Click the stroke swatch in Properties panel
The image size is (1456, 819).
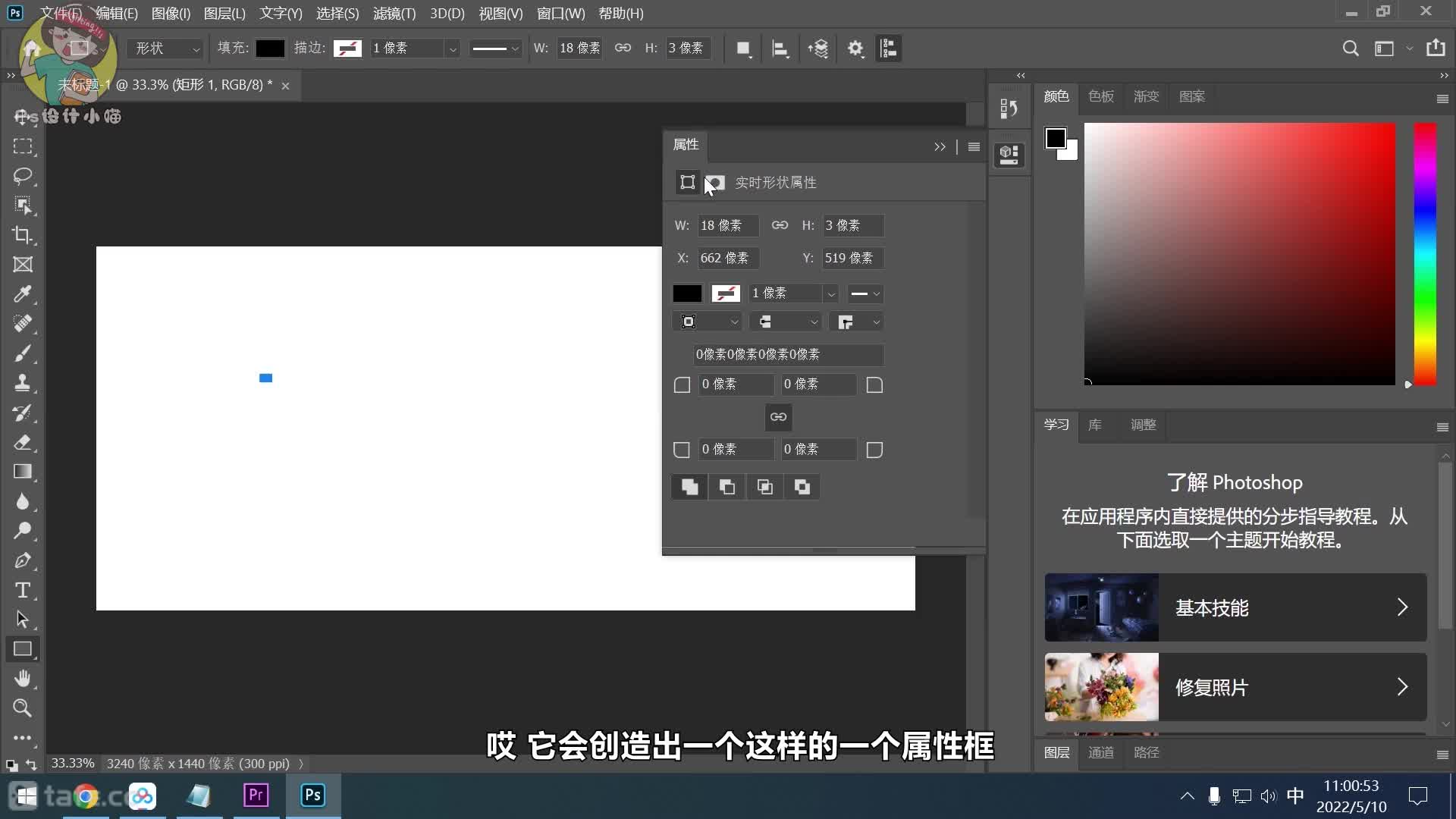point(726,293)
